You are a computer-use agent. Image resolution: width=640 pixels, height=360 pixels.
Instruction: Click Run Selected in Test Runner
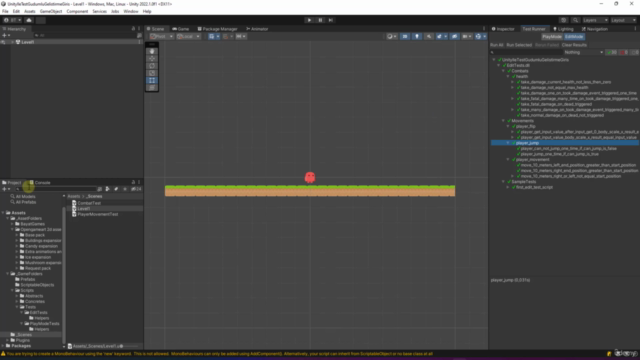coord(519,45)
